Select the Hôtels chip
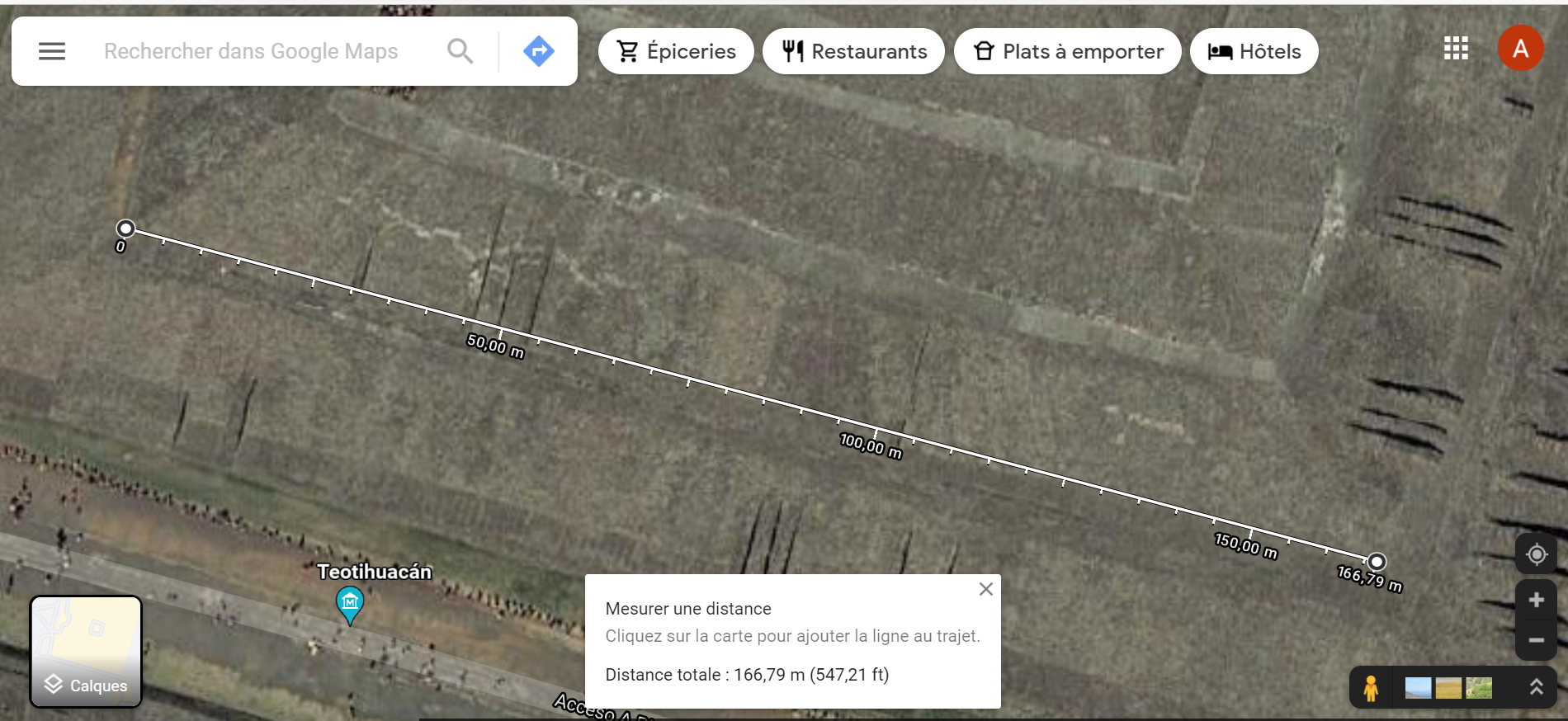Viewport: 1568px width, 721px height. point(1254,51)
